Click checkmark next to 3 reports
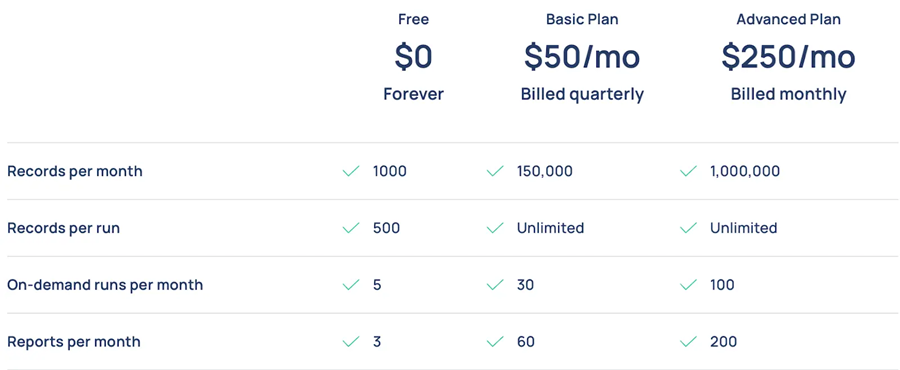The image size is (900, 370). point(351,342)
